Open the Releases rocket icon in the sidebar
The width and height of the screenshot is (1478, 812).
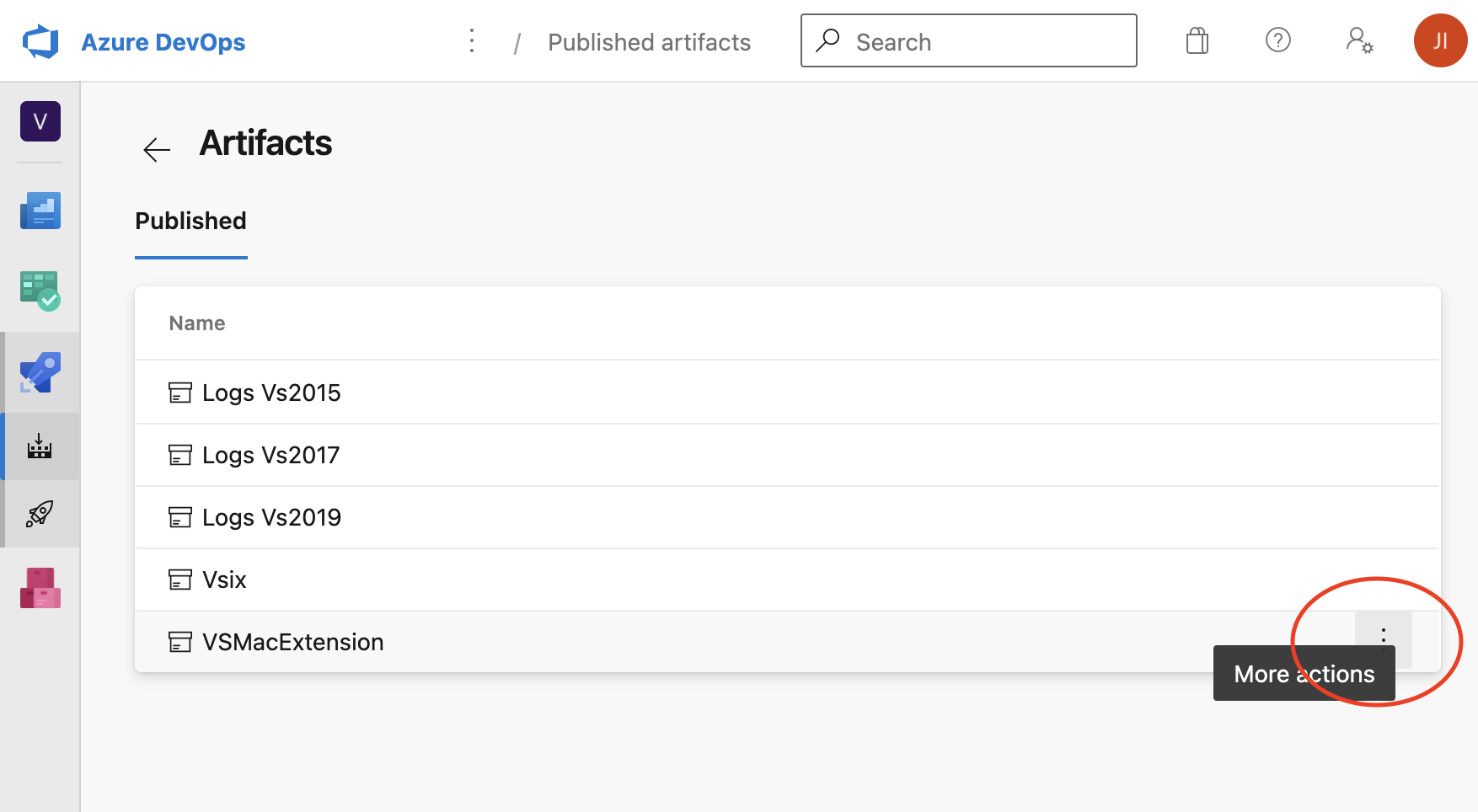tap(40, 514)
